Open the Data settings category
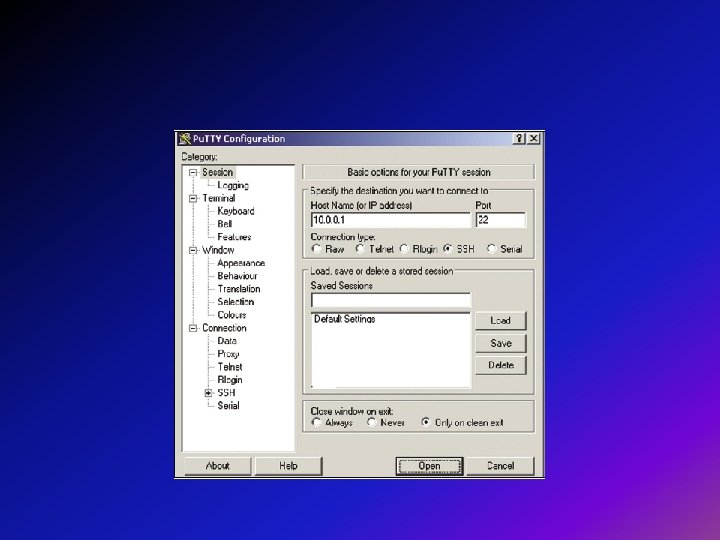This screenshot has width=720, height=540. pyautogui.click(x=227, y=341)
